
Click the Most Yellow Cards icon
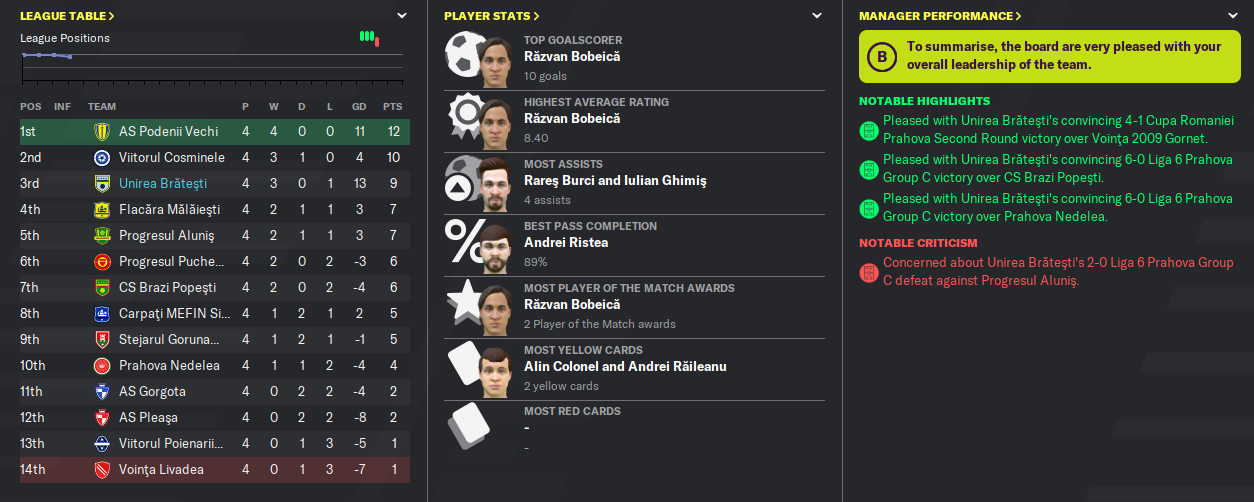tap(463, 369)
